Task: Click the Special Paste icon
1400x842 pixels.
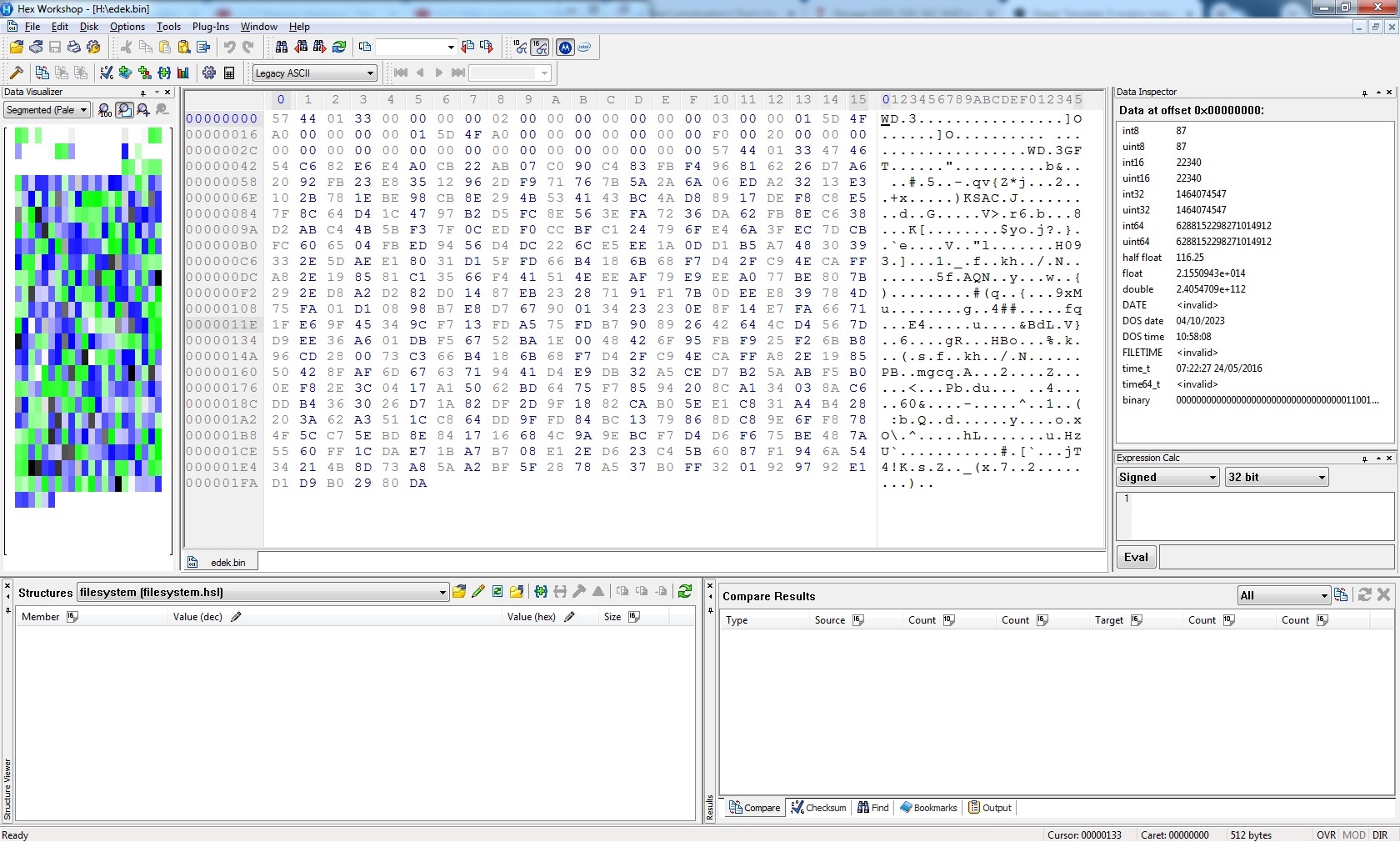Action: click(183, 48)
